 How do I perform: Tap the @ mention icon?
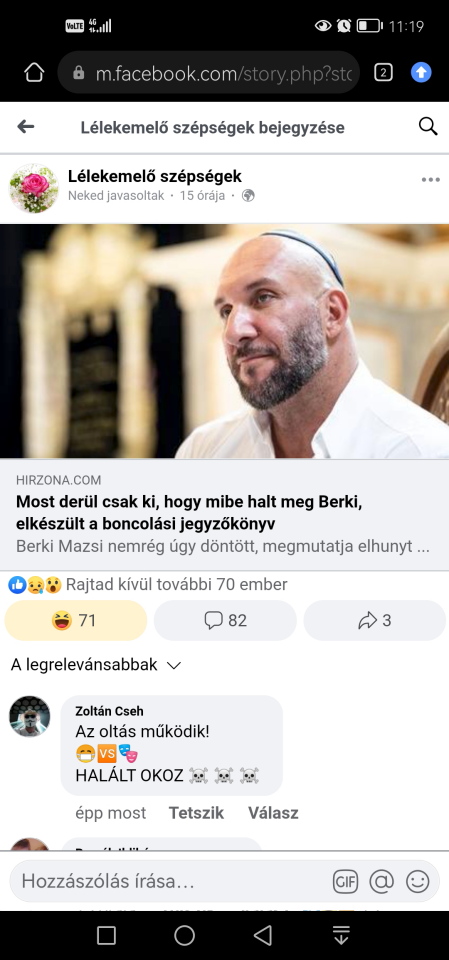pos(382,882)
